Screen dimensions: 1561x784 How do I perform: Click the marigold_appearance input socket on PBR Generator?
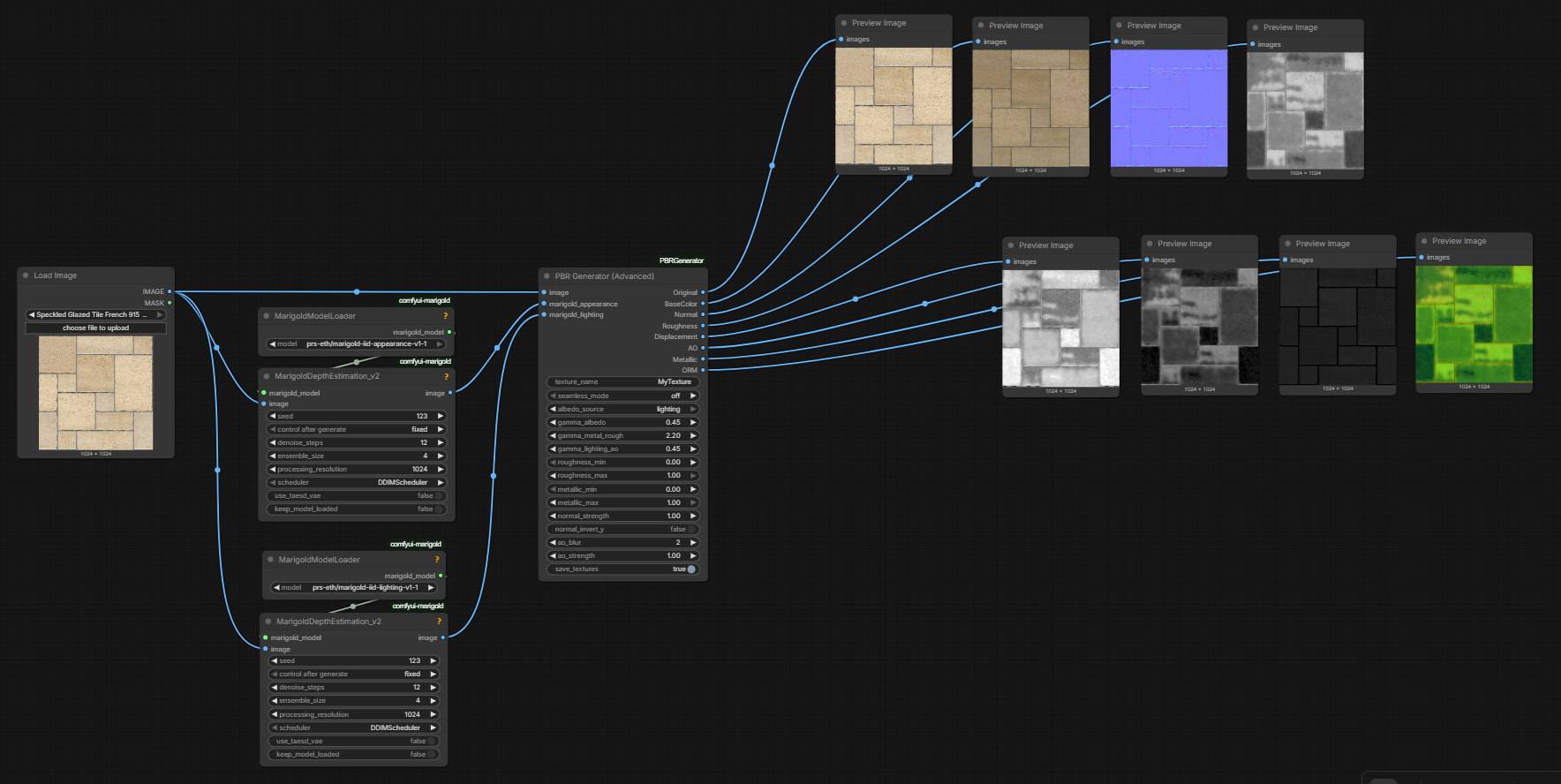pyautogui.click(x=544, y=304)
